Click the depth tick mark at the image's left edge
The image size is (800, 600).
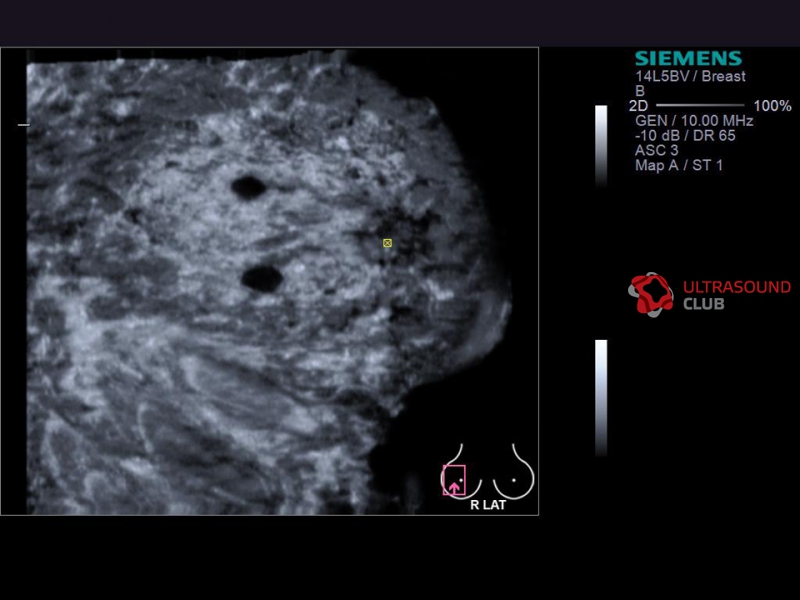point(23,124)
